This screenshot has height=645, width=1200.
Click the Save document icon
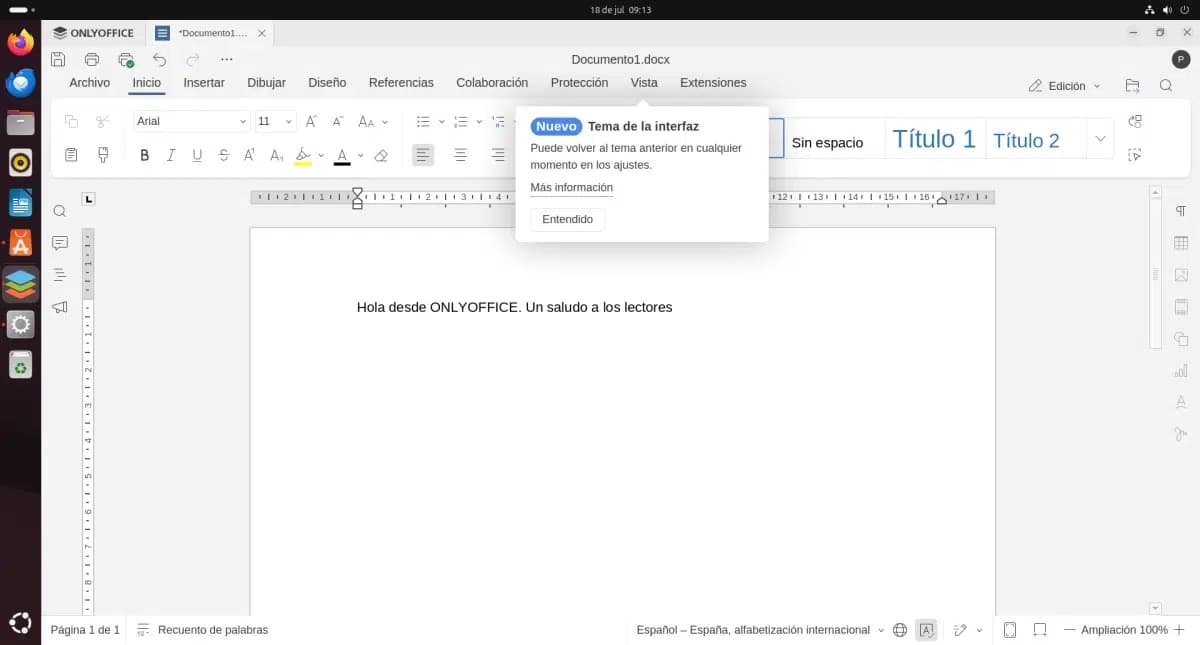coord(58,60)
